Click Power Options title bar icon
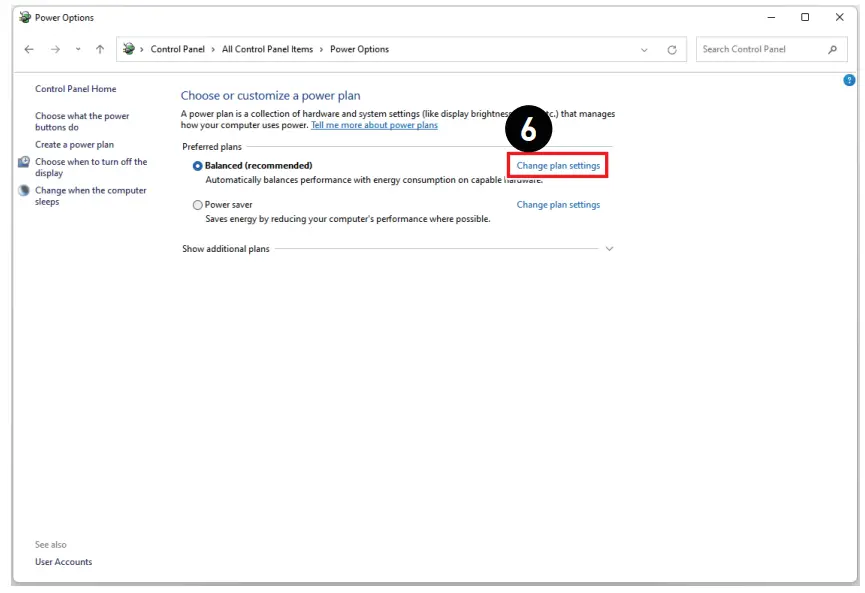This screenshot has width=865, height=593. (x=25, y=17)
